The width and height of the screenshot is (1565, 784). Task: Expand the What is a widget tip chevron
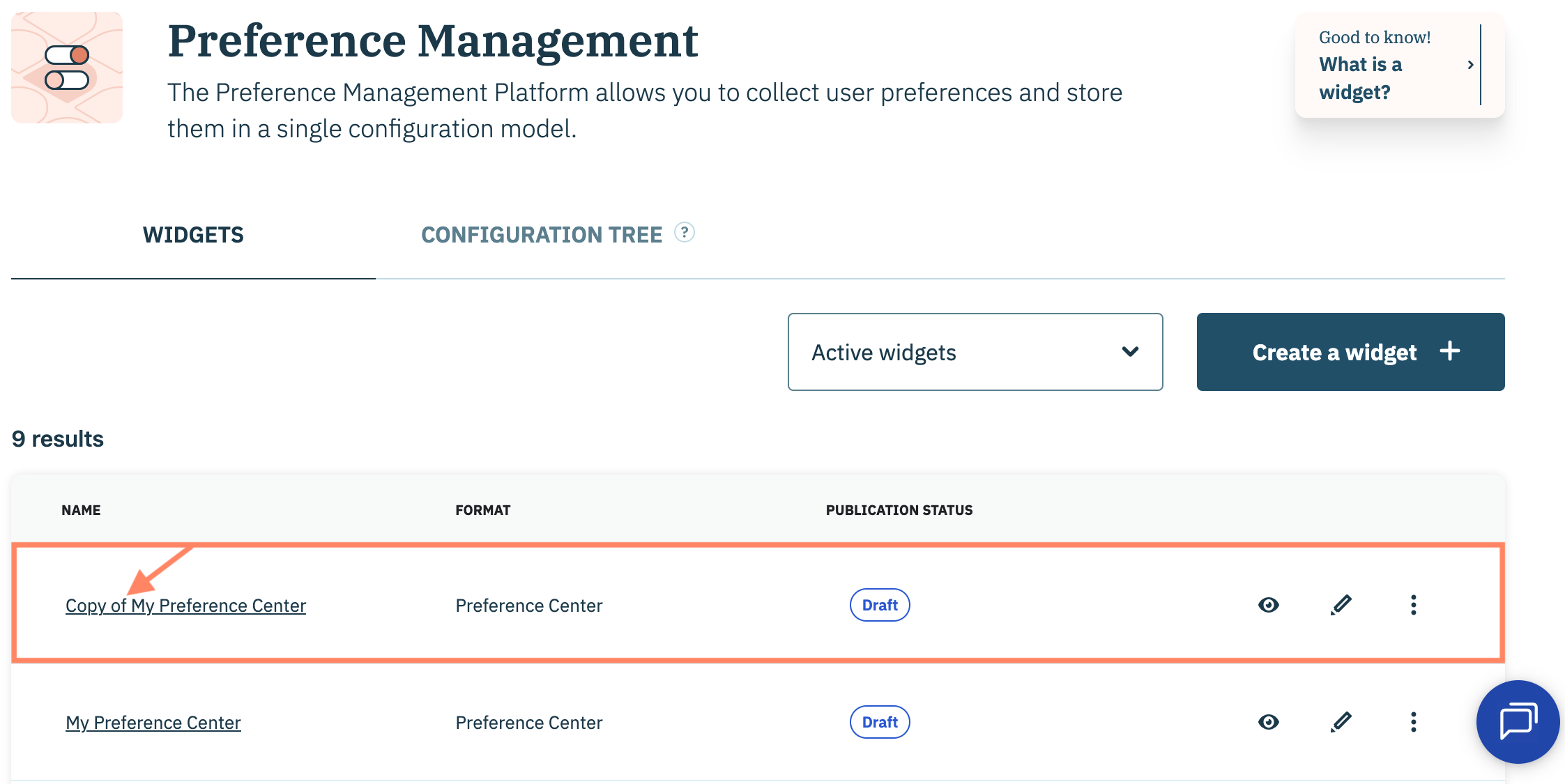coord(1470,65)
